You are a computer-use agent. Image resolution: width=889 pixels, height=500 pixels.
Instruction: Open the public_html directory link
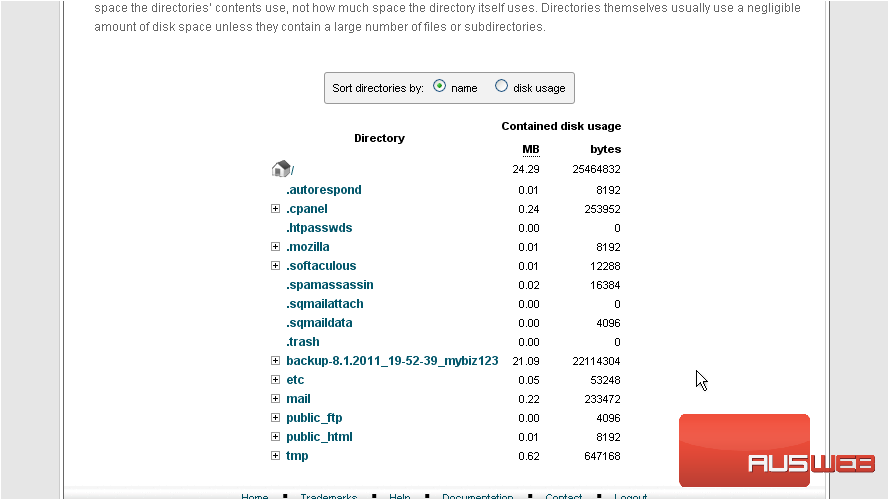[319, 437]
